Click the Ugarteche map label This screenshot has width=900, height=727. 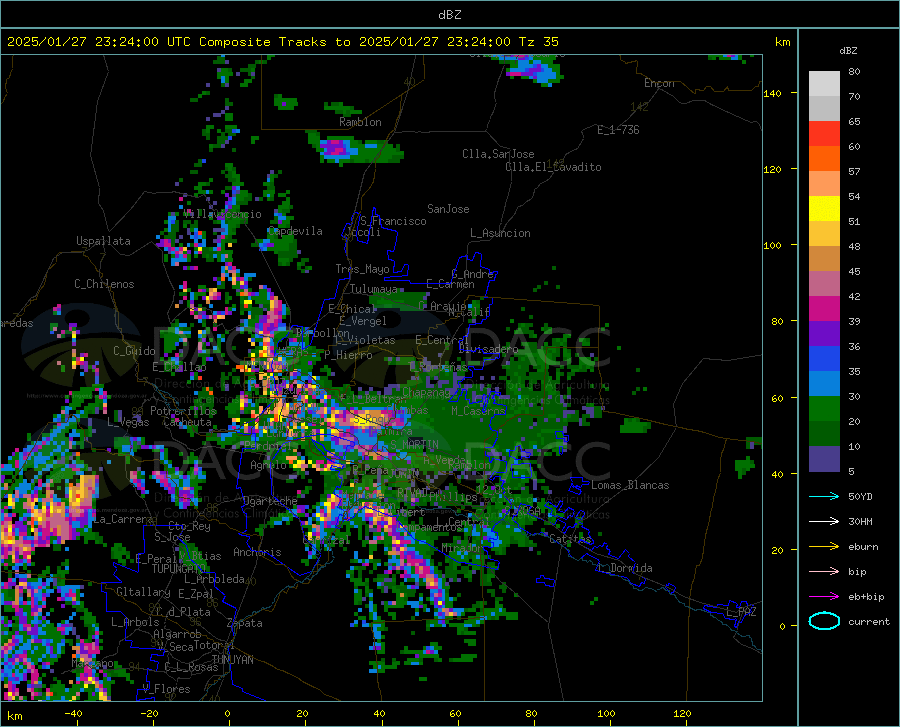point(270,501)
